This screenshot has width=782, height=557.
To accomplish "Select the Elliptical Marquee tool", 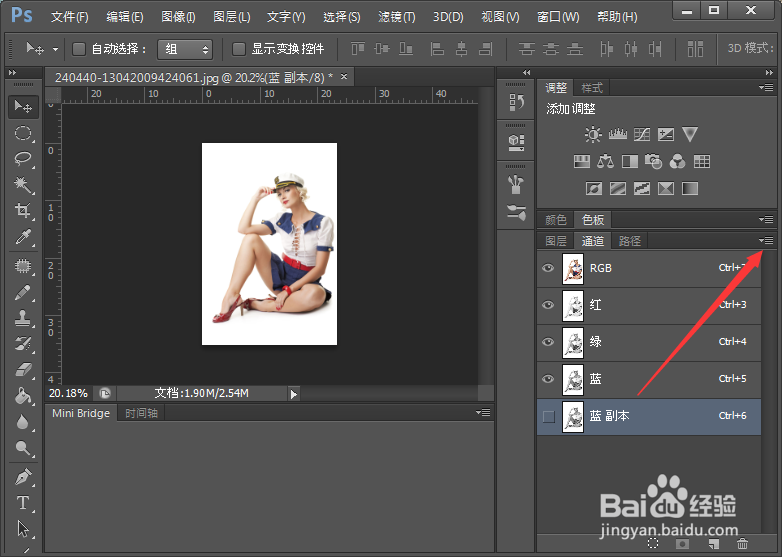I will pos(23,133).
